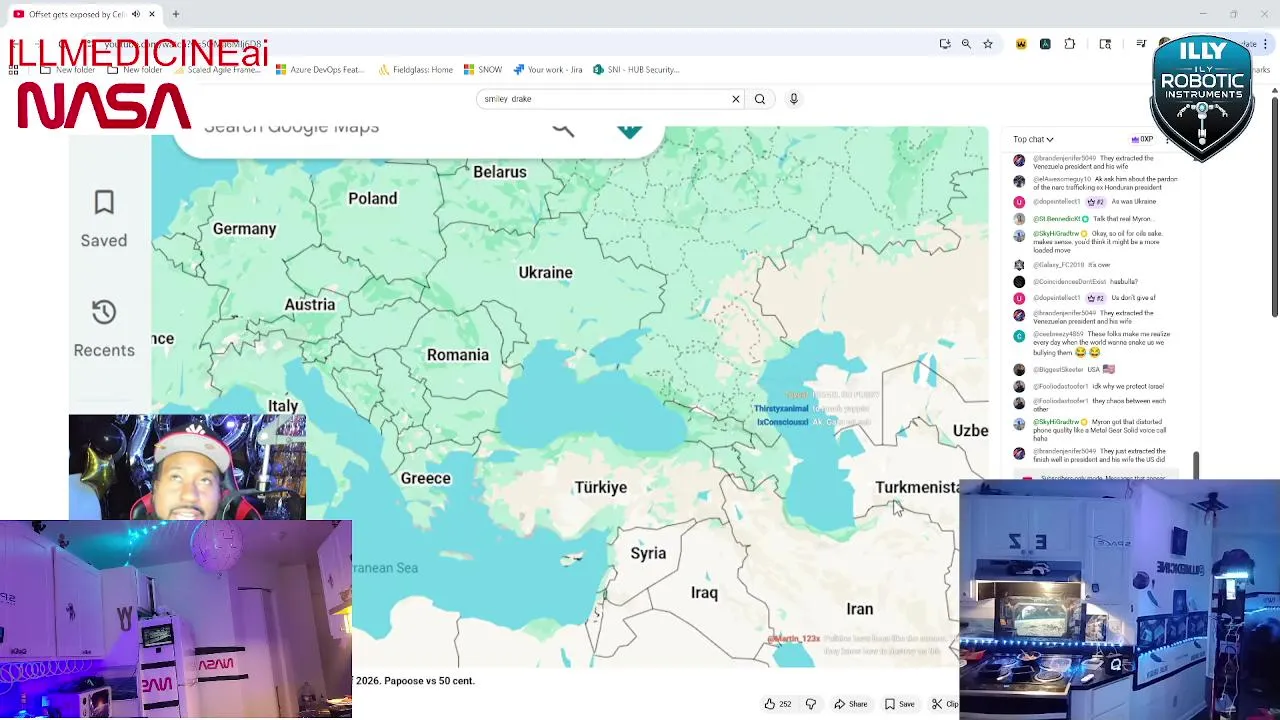Open the browser side panel icon

1105,44
